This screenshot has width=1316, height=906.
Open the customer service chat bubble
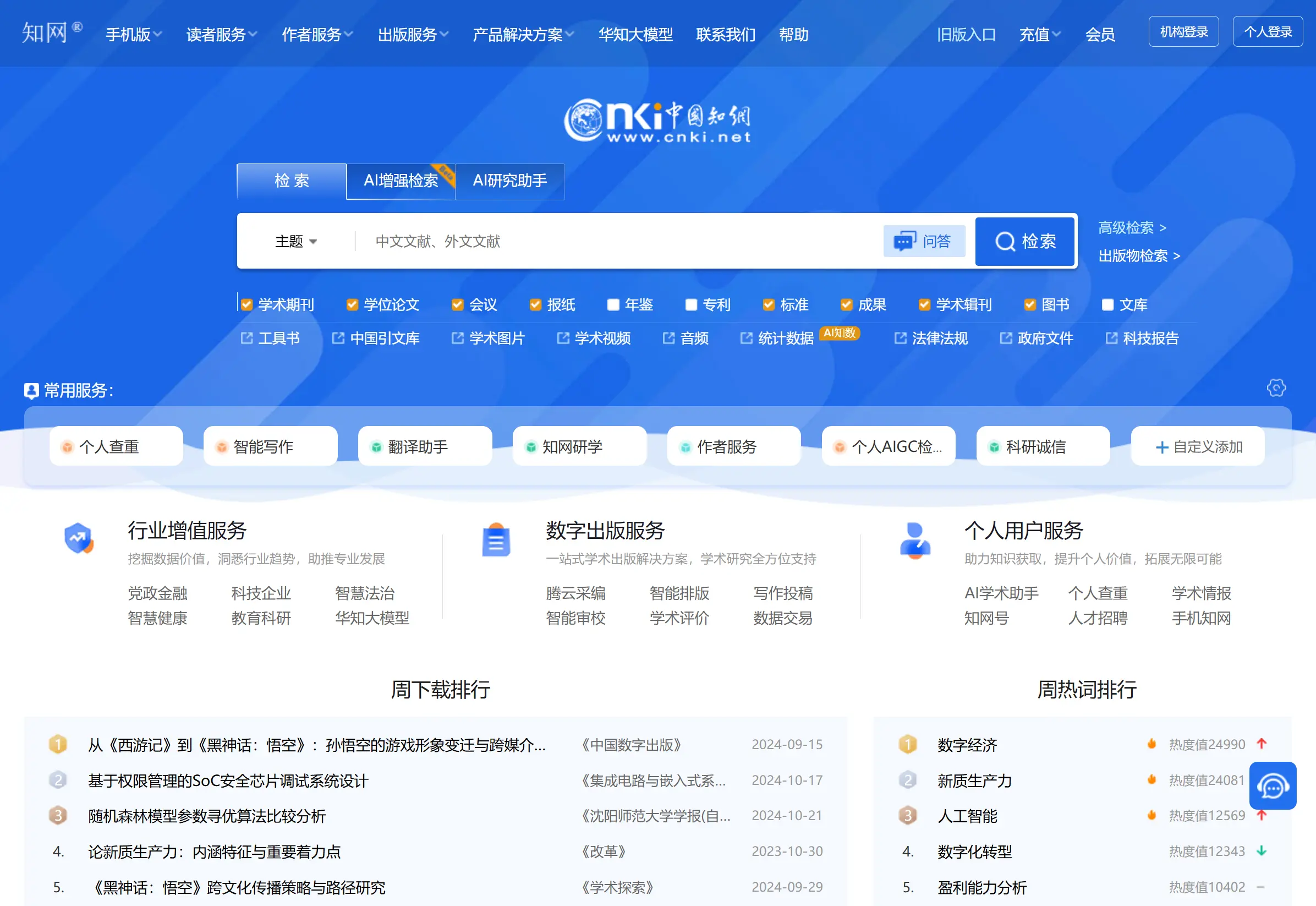(1273, 785)
